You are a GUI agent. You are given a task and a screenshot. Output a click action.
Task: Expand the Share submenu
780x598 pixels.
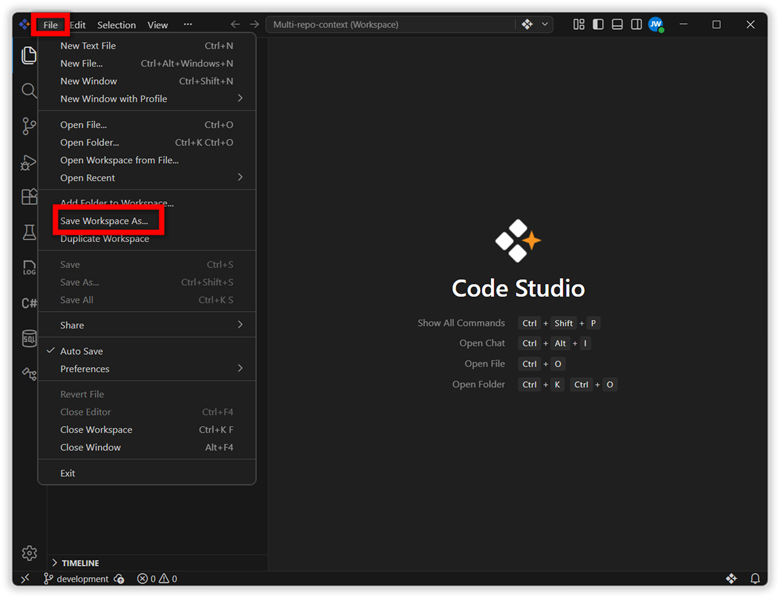coord(147,325)
